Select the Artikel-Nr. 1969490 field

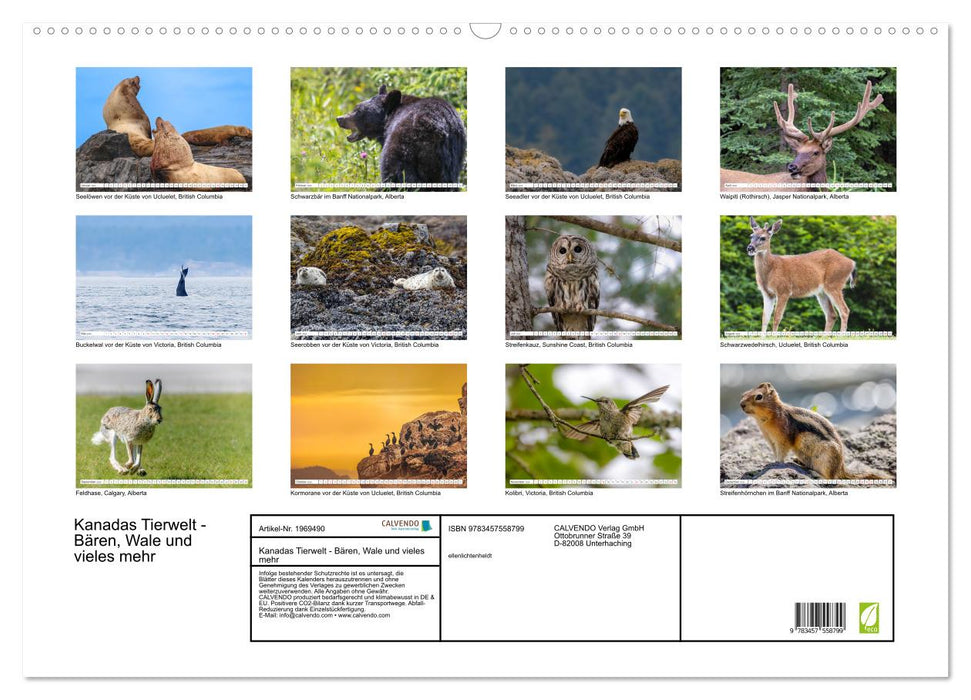[295, 529]
